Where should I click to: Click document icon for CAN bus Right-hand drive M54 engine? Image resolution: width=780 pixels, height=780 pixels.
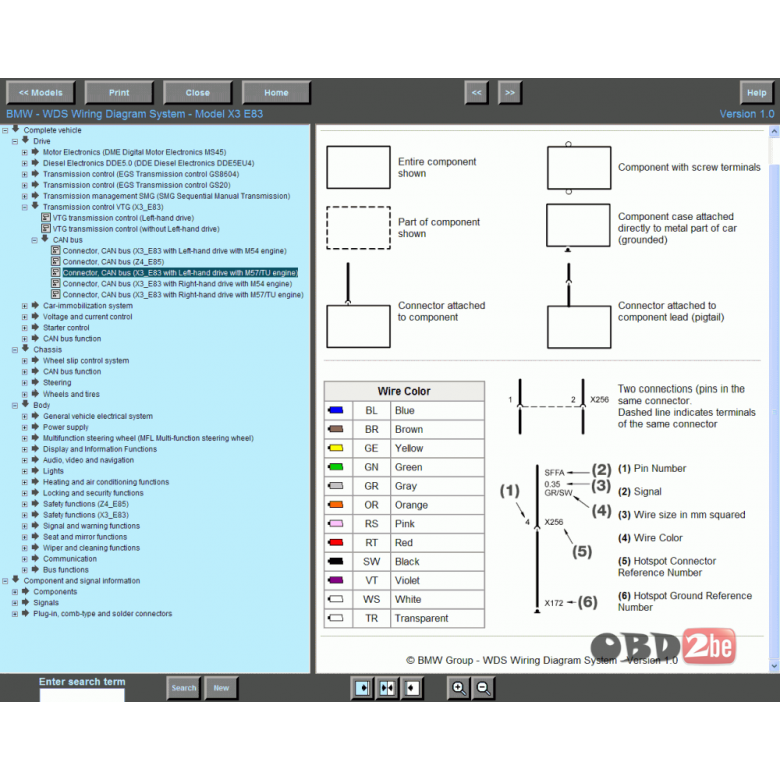pos(56,283)
